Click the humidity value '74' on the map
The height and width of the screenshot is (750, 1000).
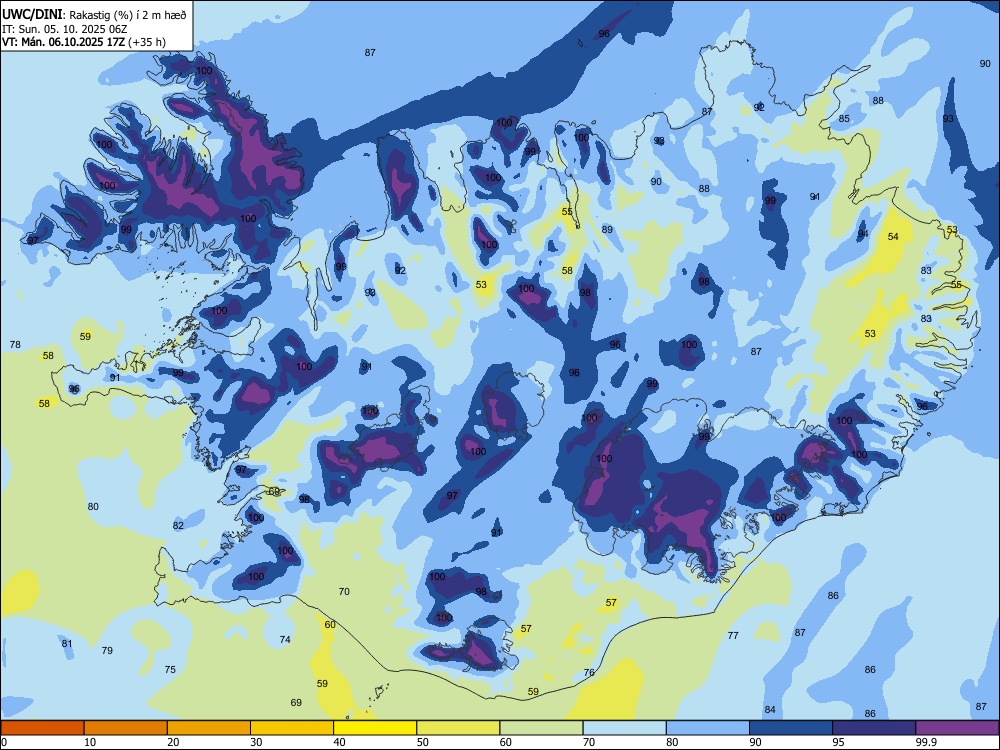(285, 640)
